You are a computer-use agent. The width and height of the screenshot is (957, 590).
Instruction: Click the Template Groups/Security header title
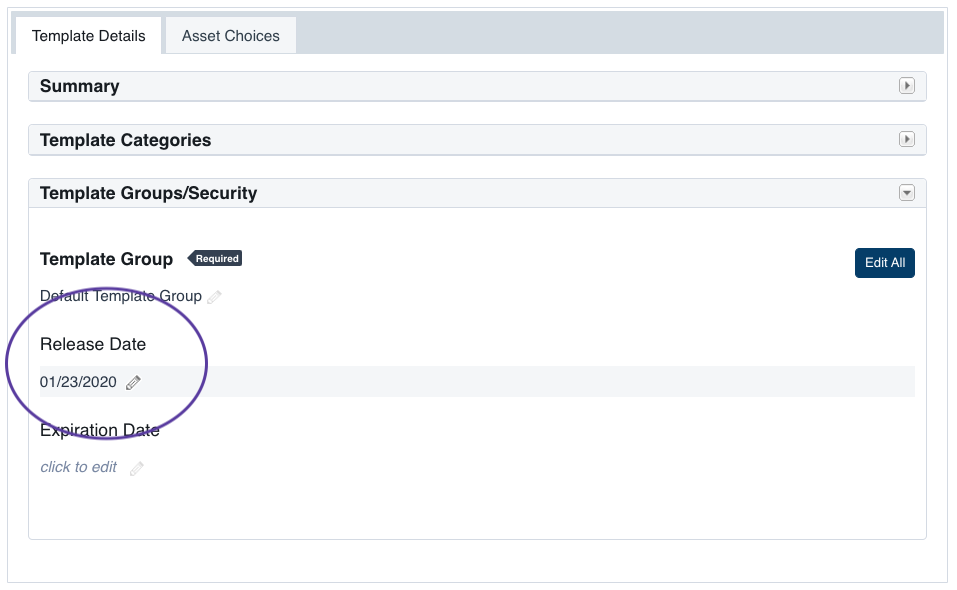(149, 193)
